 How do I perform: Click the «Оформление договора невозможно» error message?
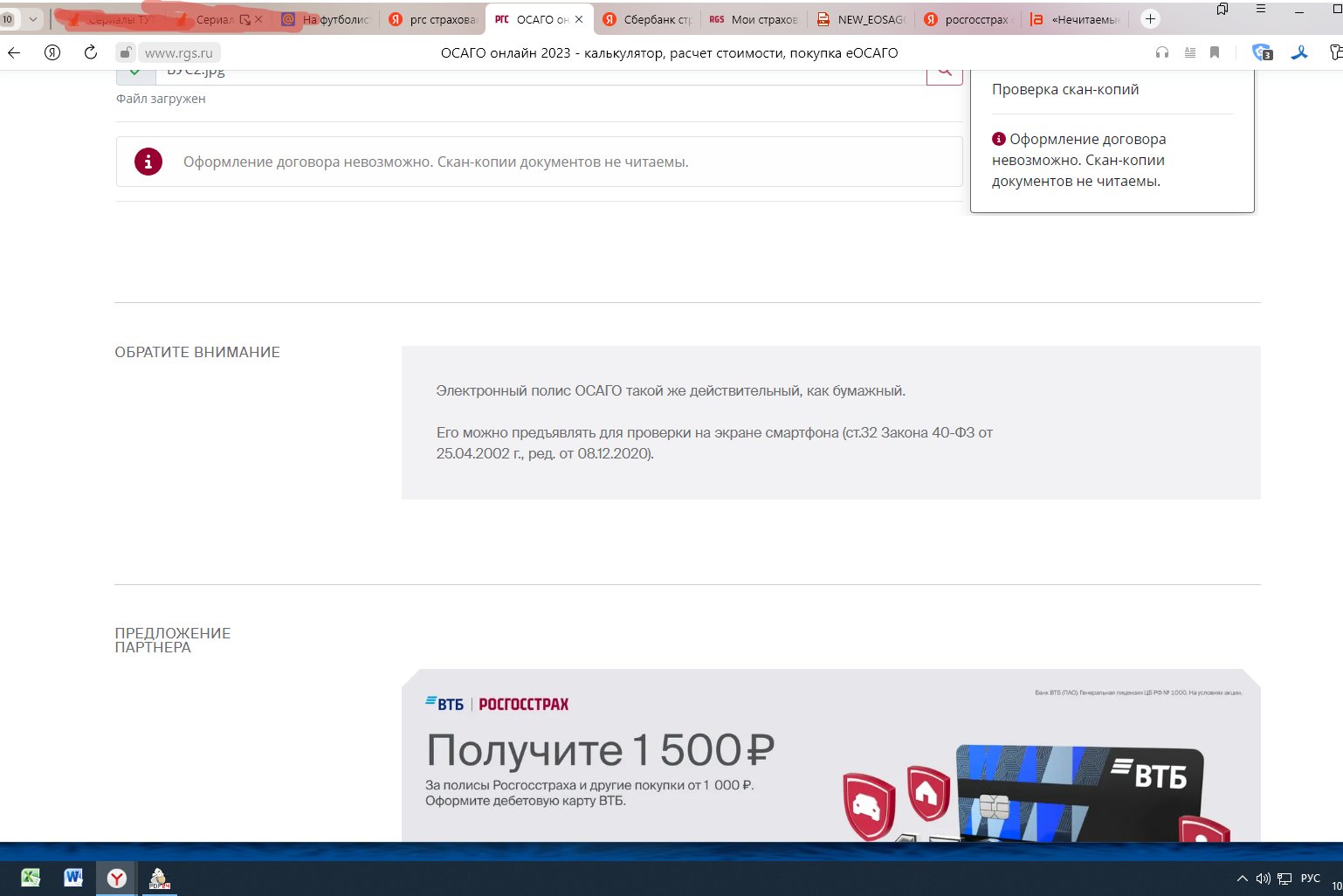click(x=436, y=162)
